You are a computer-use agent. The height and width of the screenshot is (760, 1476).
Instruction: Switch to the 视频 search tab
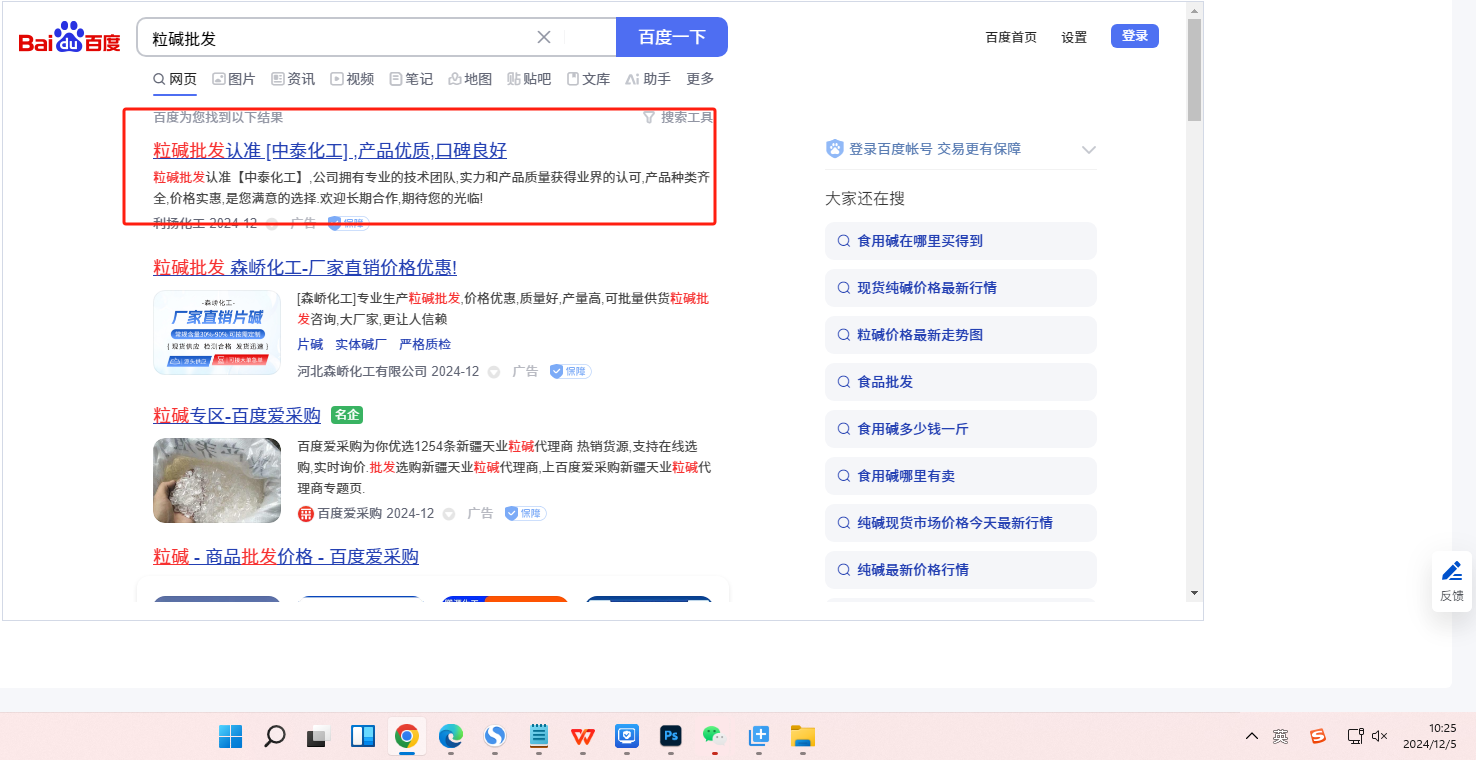352,79
